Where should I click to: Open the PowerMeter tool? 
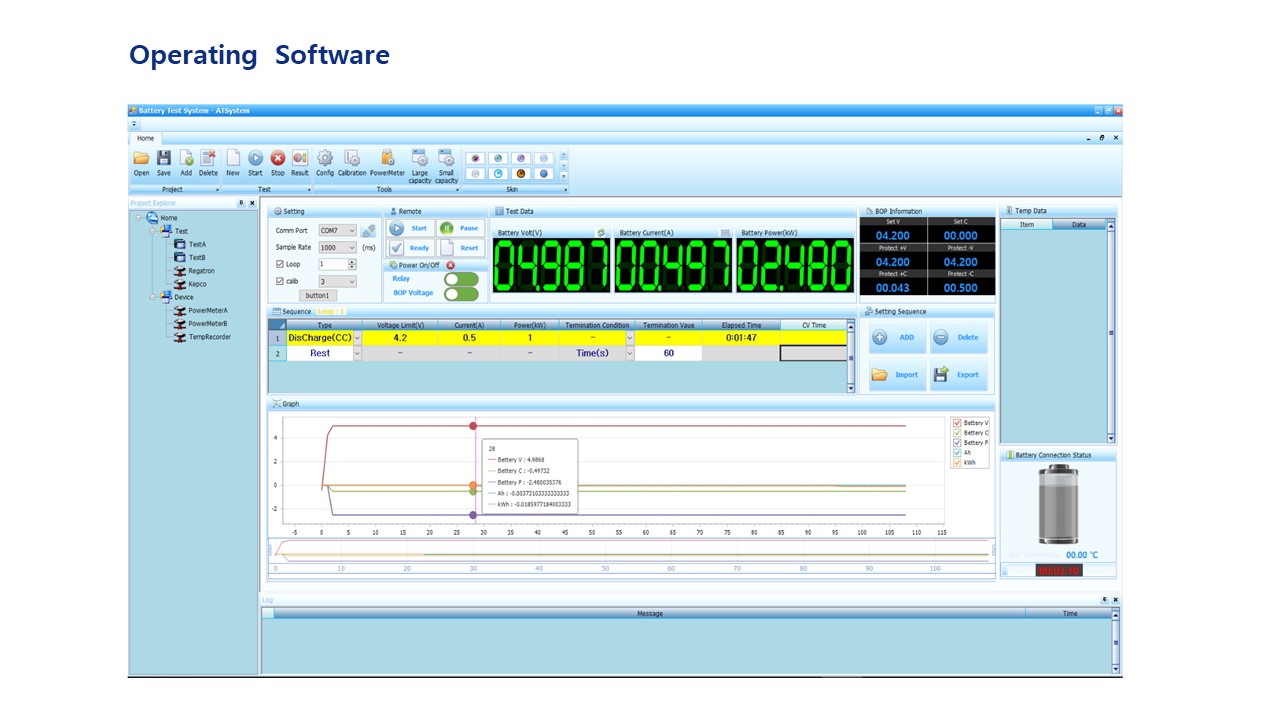tap(388, 163)
